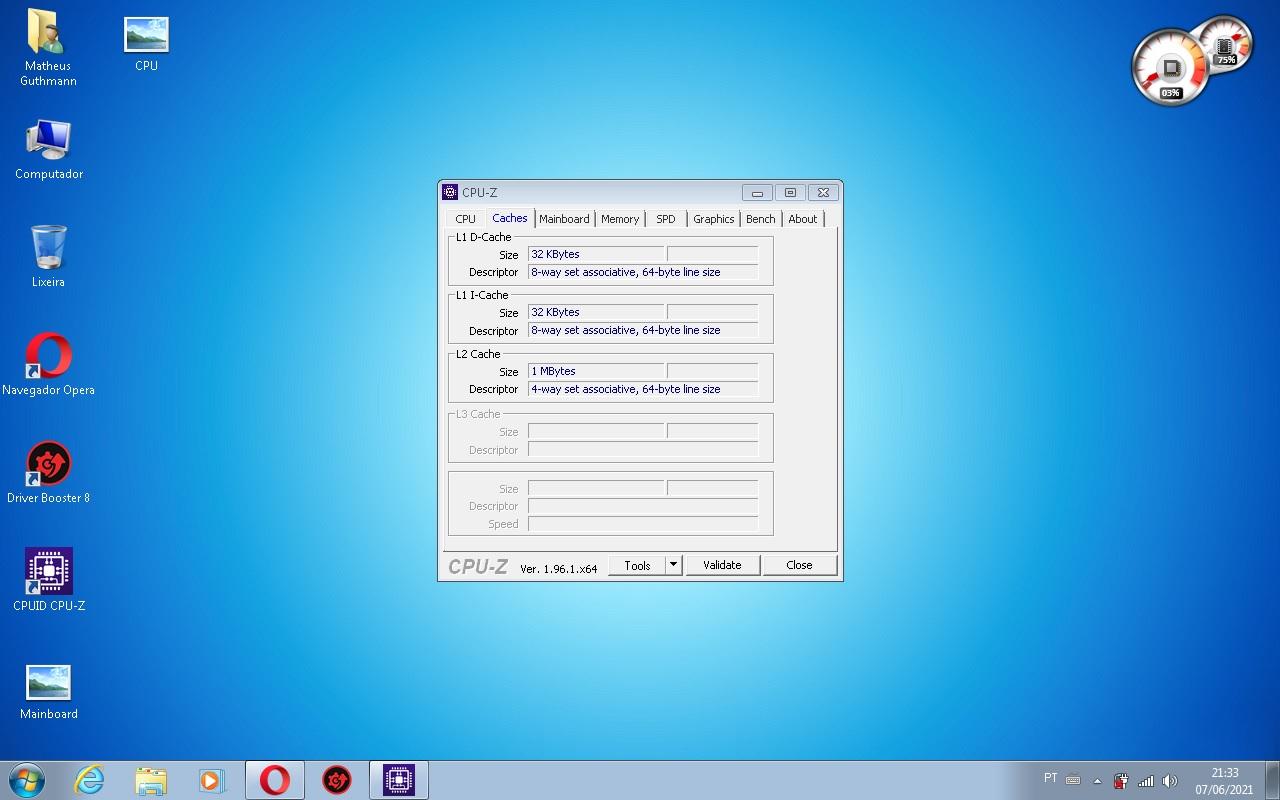Viewport: 1280px width, 800px height.
Task: Open the Matheus Guthmann user folder icon
Action: tap(47, 47)
